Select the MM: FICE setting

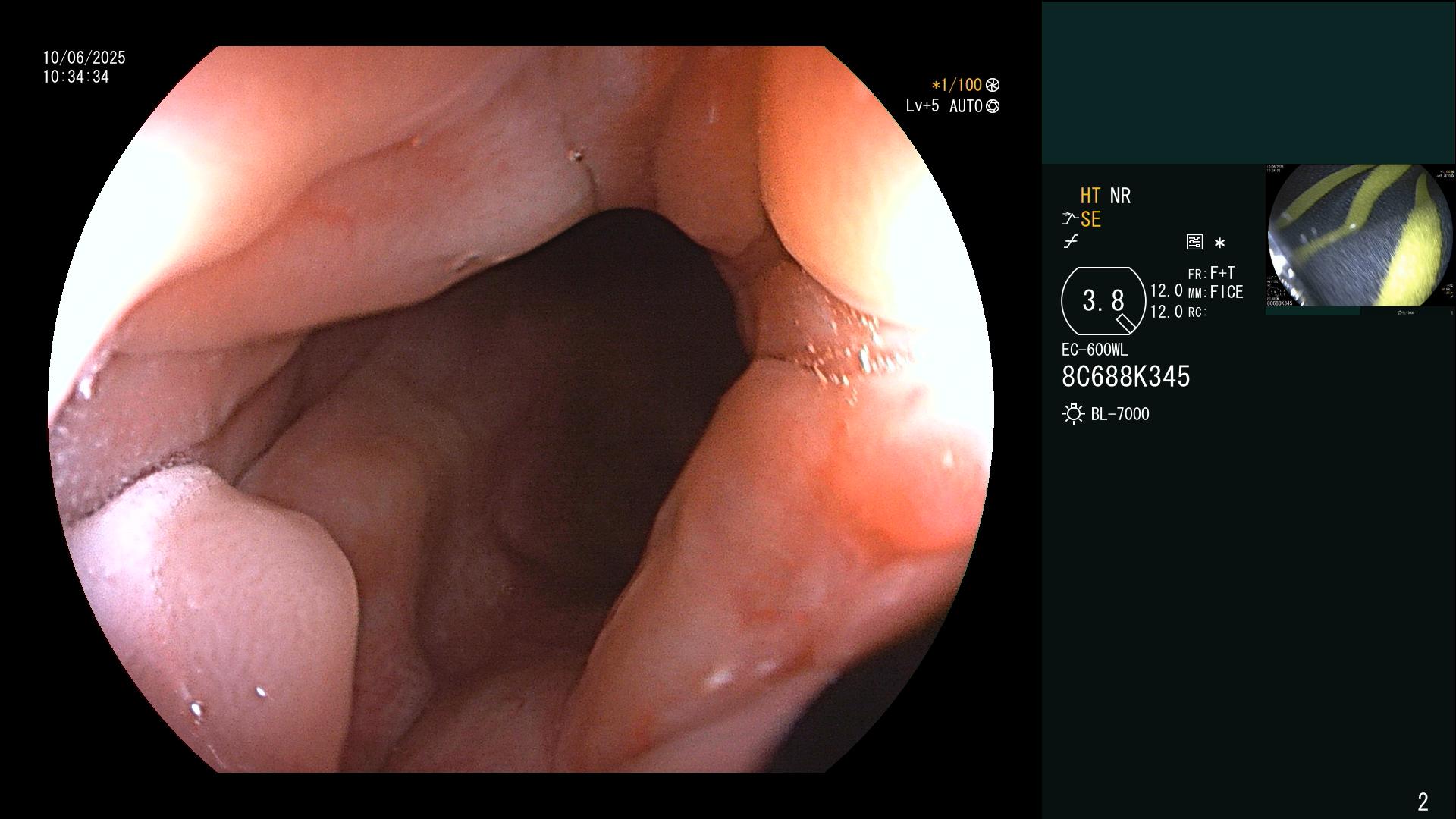click(1216, 293)
